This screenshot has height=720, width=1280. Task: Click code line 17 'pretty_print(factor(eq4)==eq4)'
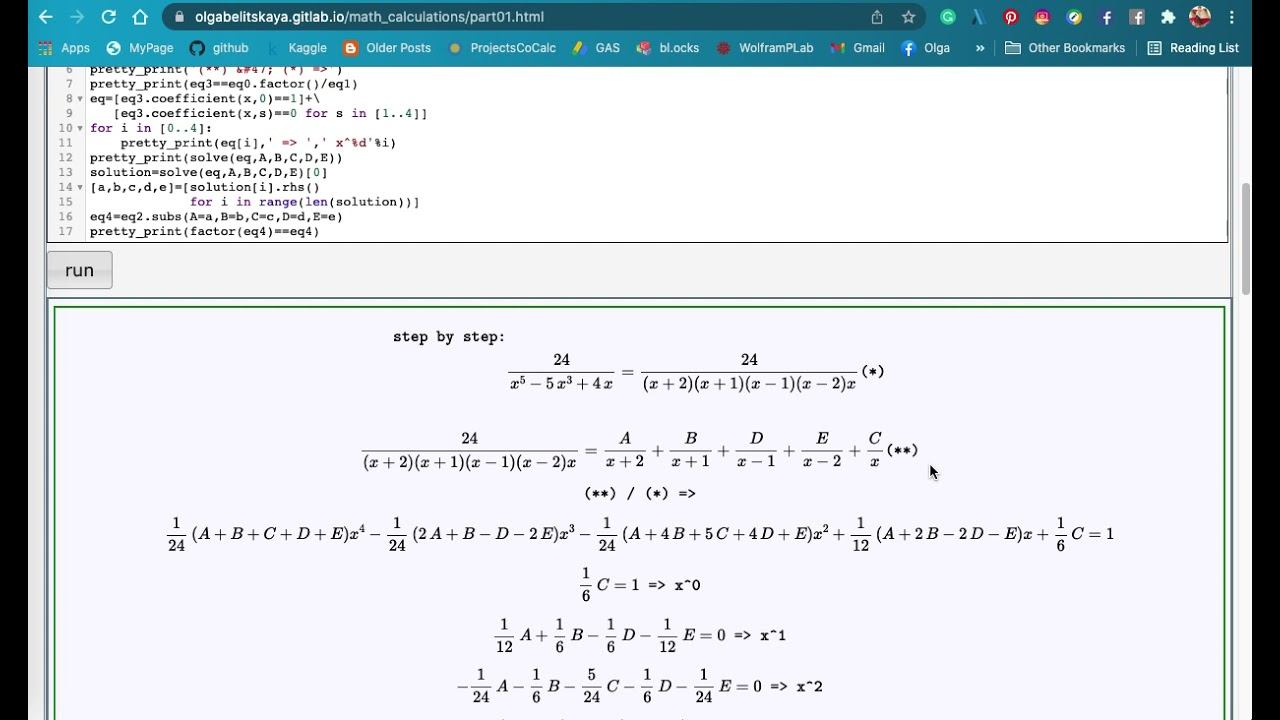(x=204, y=232)
